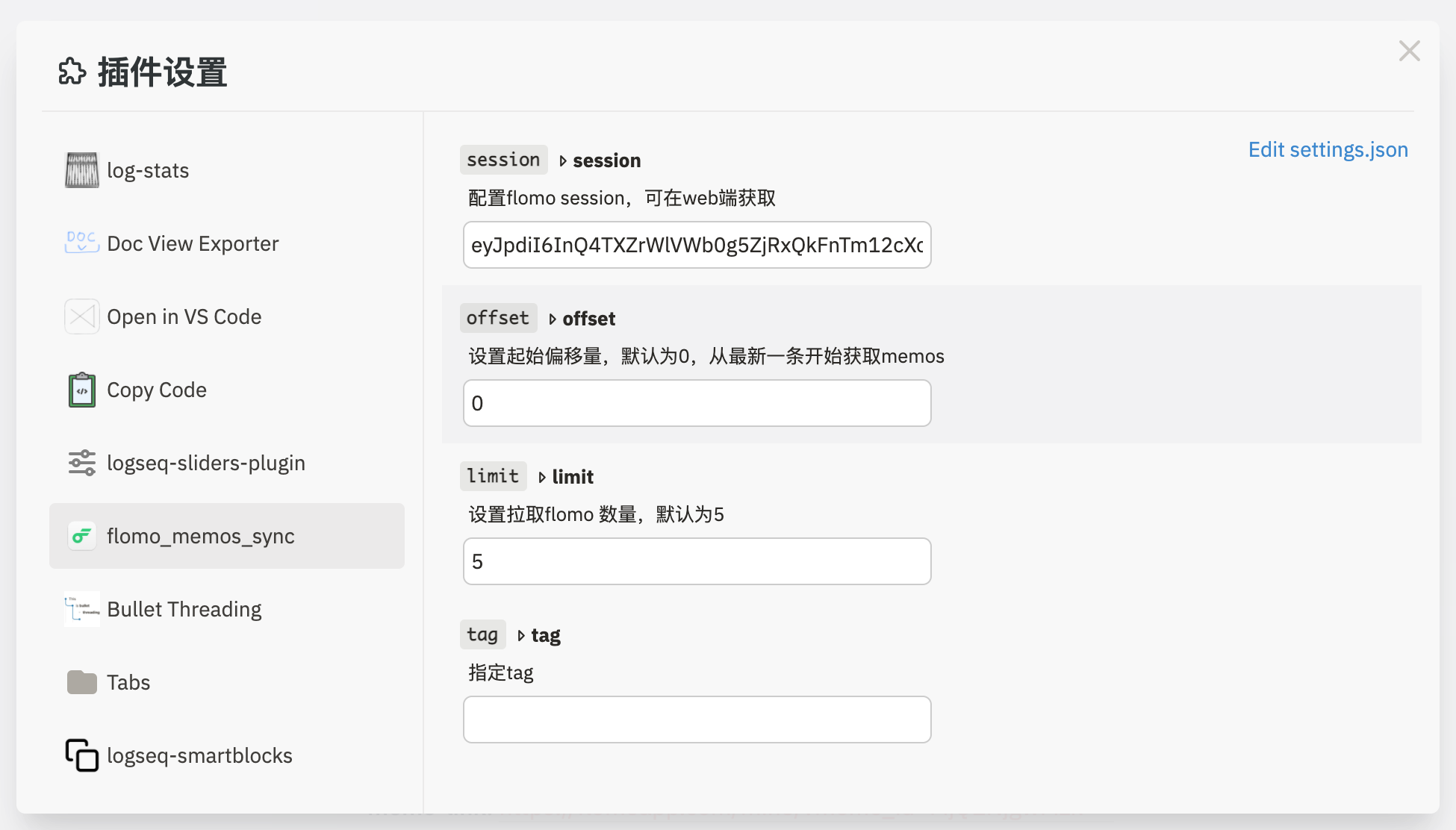Viewport: 1456px width, 830px height.
Task: Click the Copy Code plugin icon
Action: (x=80, y=390)
